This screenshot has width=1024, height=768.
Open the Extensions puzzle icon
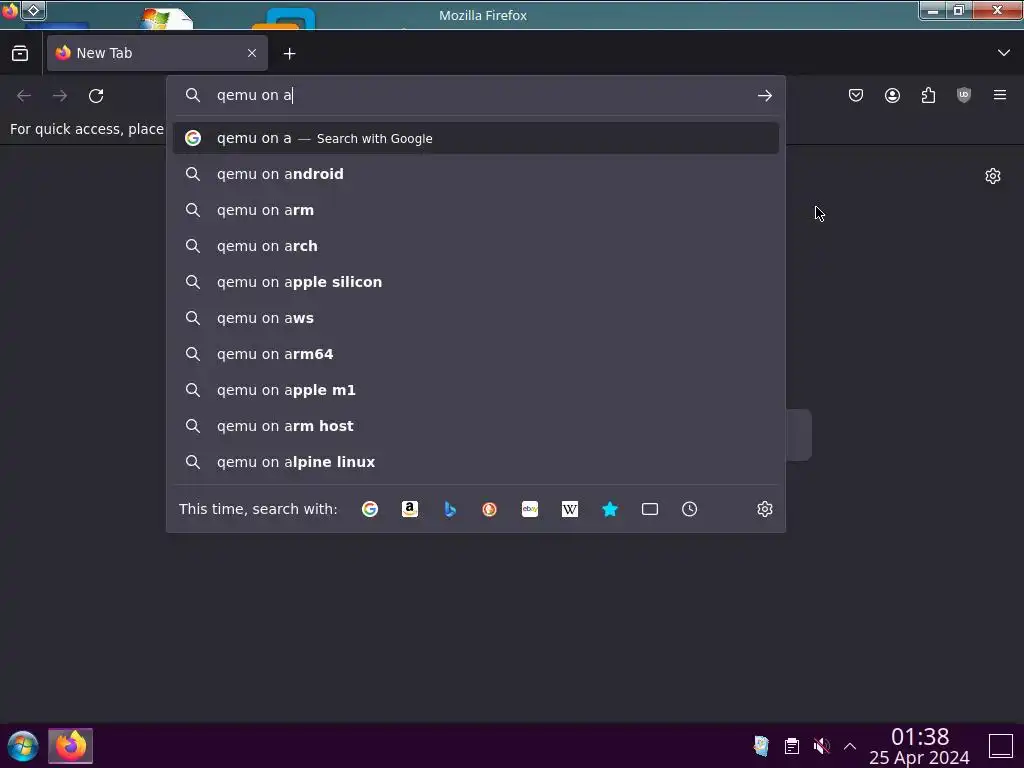[x=928, y=95]
